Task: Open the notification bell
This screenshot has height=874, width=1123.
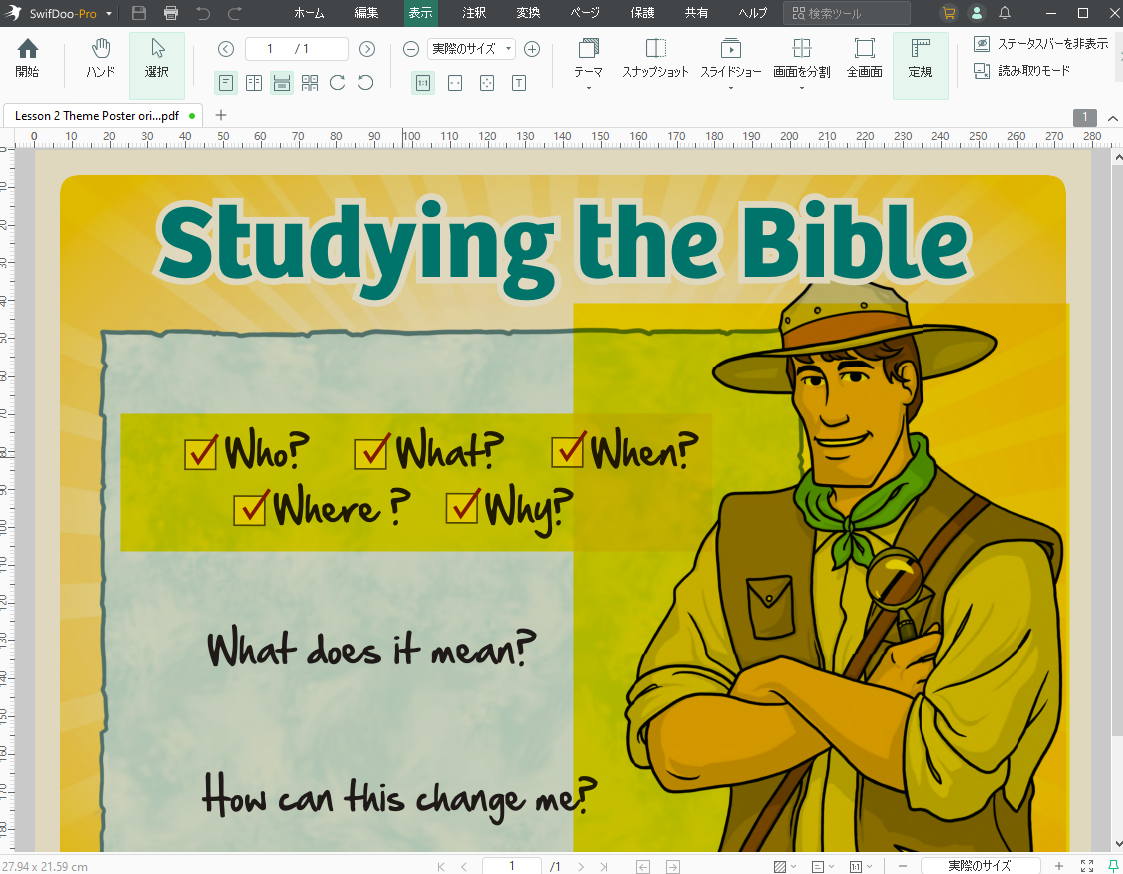Action: [x=1004, y=14]
